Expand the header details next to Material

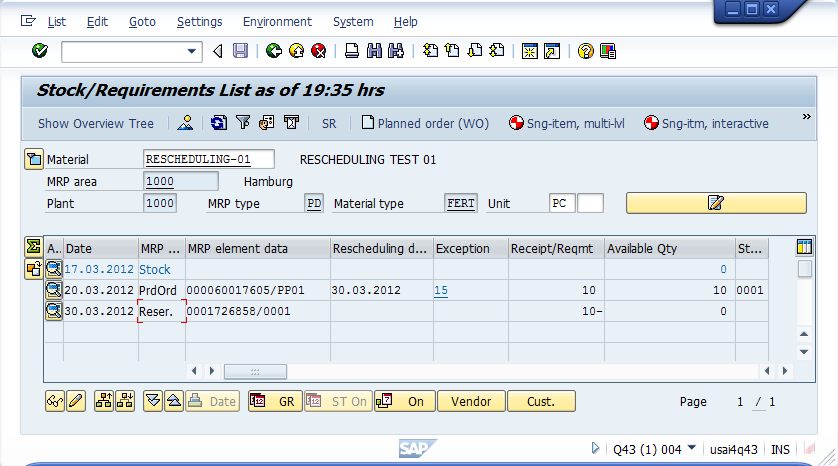click(33, 159)
